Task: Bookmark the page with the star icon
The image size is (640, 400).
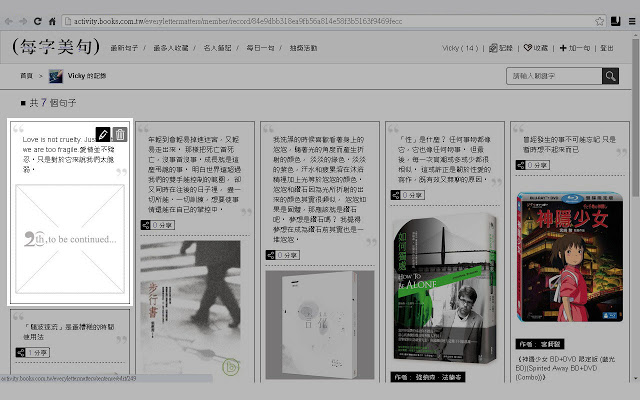Action: tap(597, 20)
